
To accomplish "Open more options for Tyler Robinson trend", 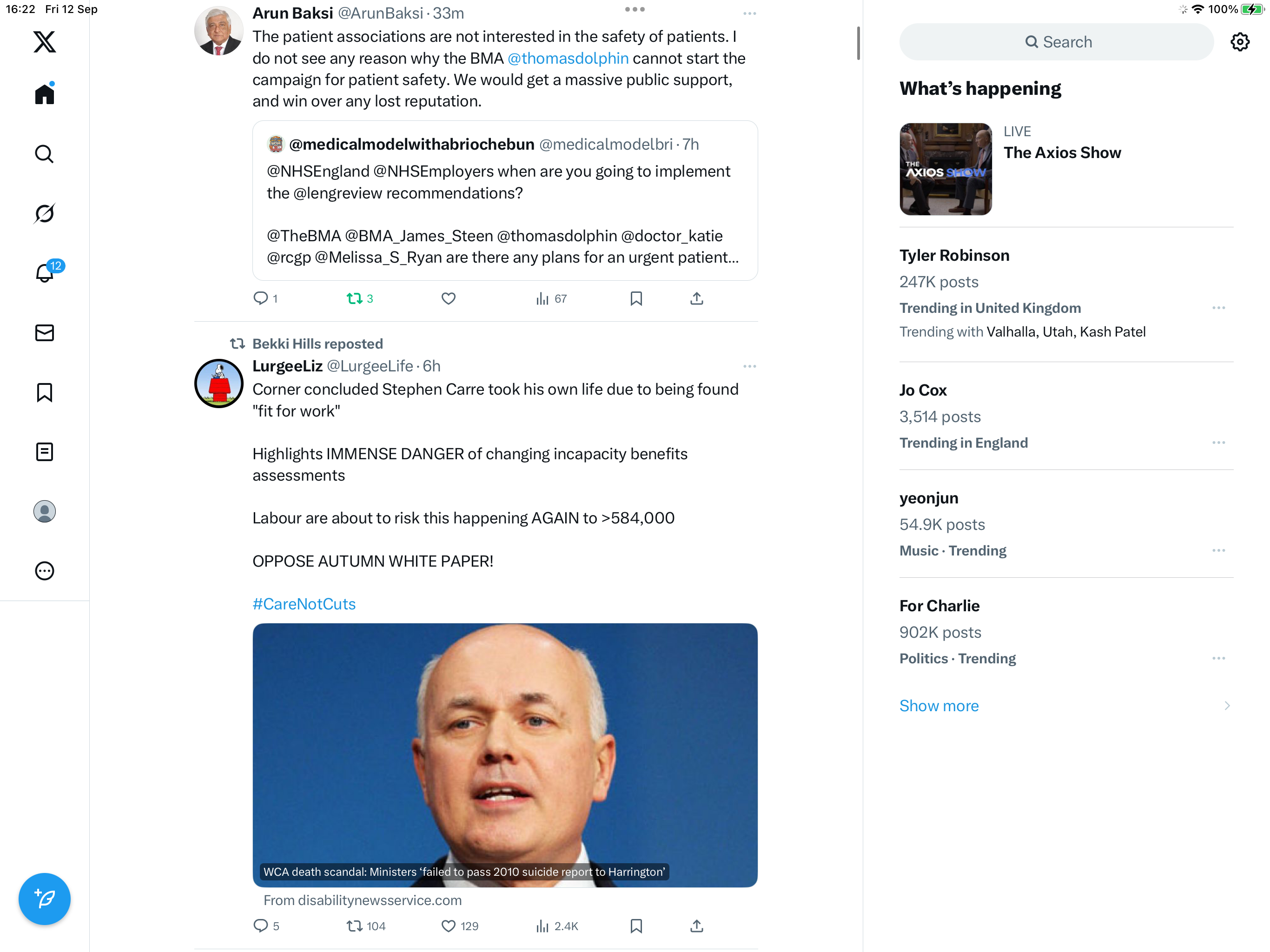I will (x=1219, y=308).
